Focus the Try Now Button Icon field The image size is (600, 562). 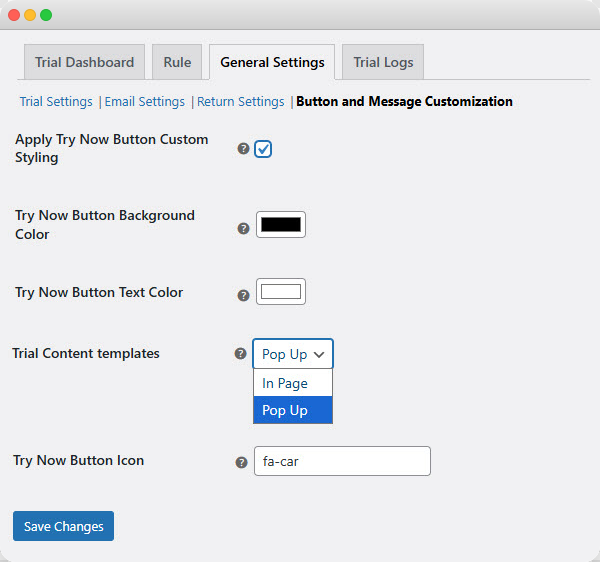(x=342, y=461)
